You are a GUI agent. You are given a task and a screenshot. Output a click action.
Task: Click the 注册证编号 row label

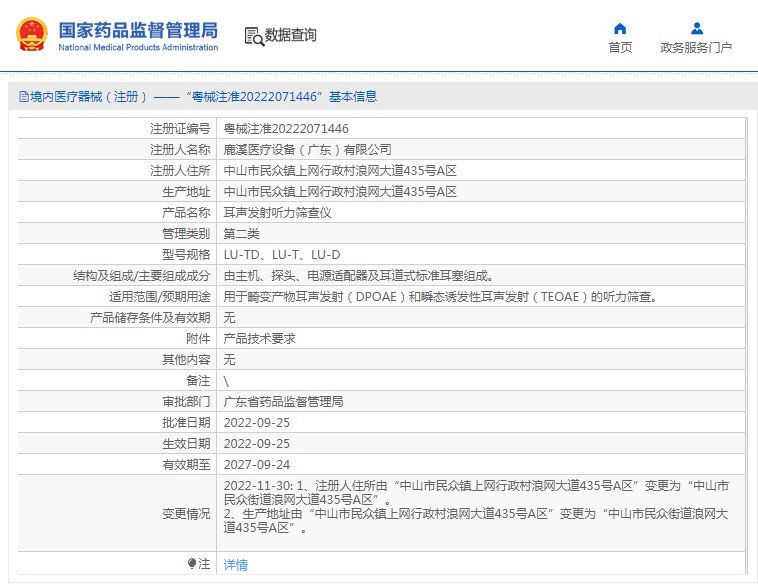[180, 129]
